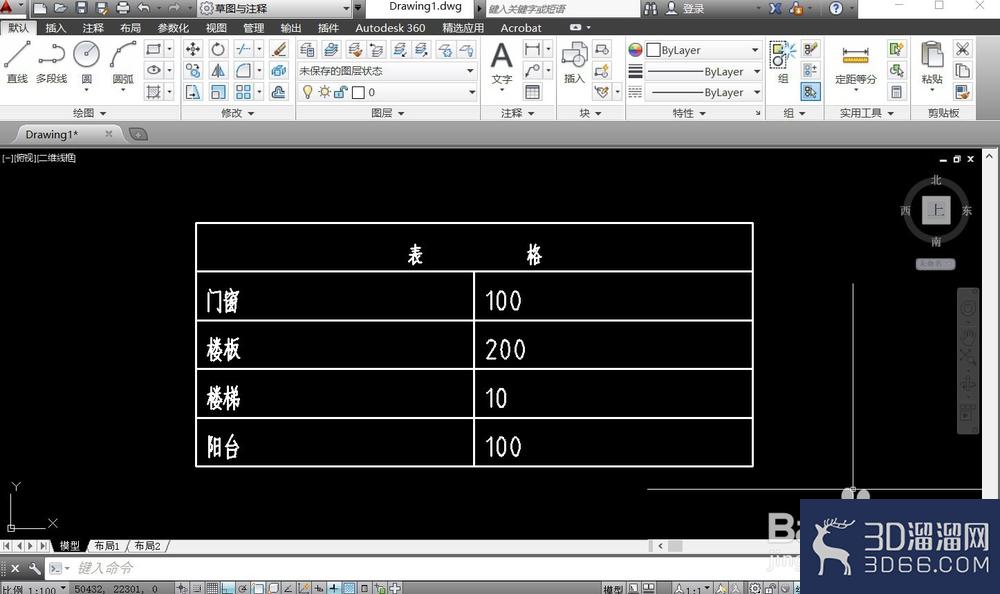
Task: Open the layer state dropdown 未保存的图层状态
Action: (x=387, y=71)
